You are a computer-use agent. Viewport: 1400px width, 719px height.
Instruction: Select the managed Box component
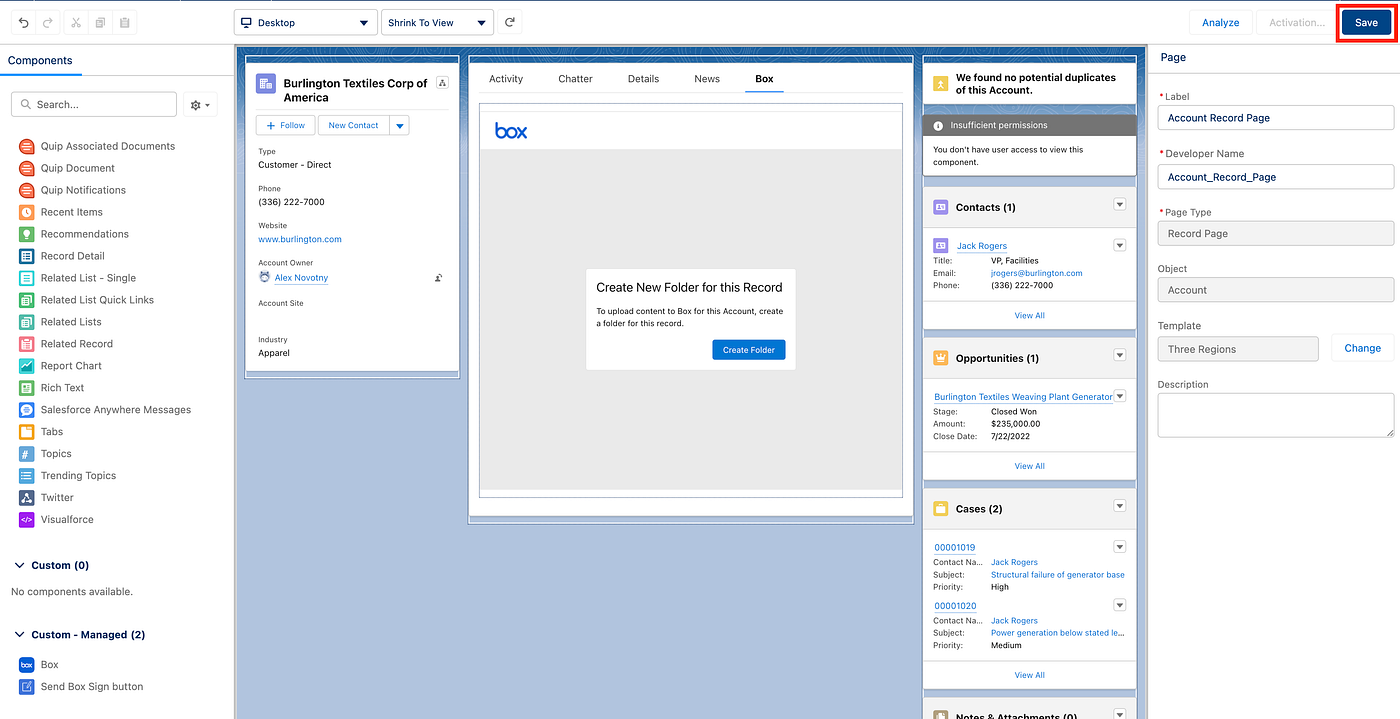click(39, 665)
